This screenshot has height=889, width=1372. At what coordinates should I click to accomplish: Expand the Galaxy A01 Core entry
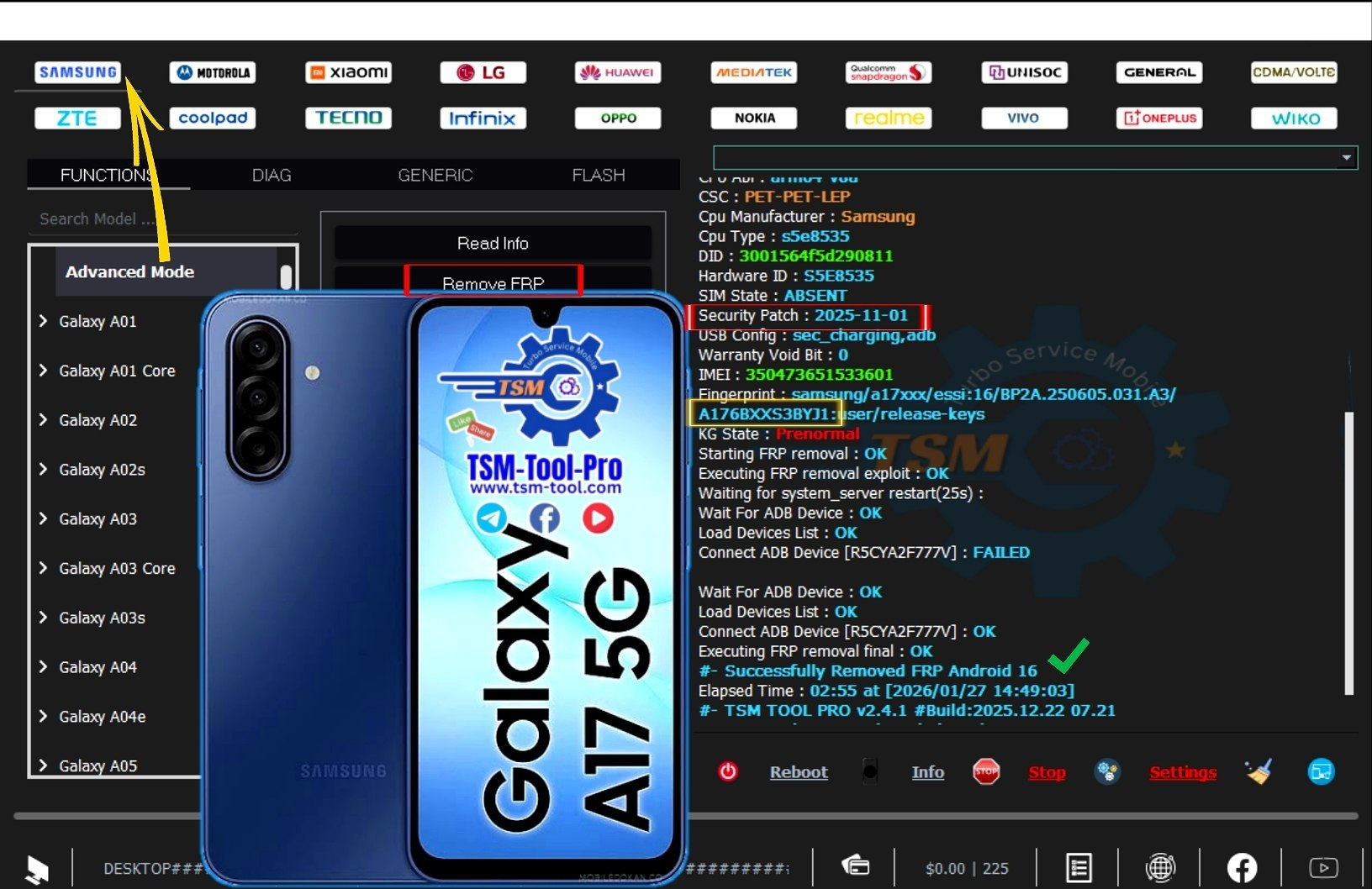[x=117, y=371]
